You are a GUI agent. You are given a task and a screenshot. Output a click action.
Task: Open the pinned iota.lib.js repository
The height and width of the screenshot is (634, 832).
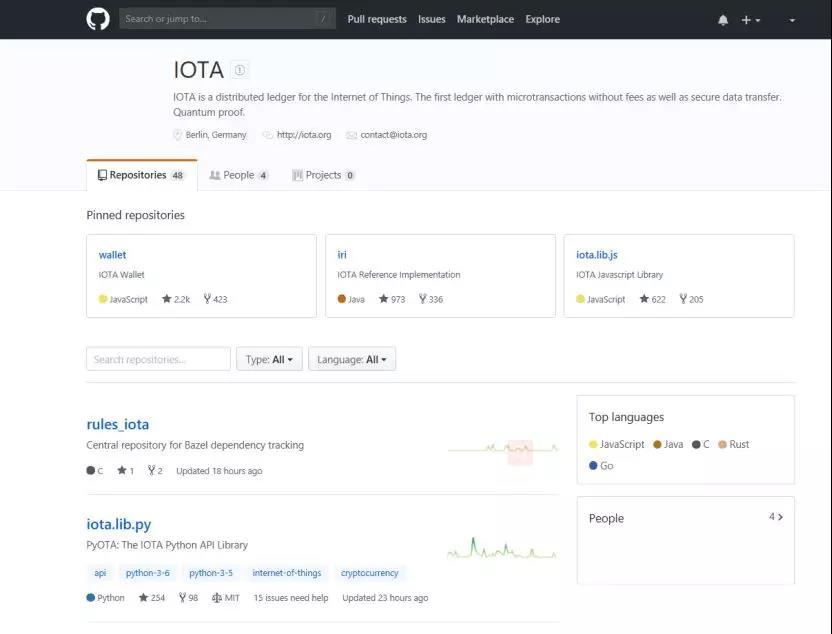(596, 255)
